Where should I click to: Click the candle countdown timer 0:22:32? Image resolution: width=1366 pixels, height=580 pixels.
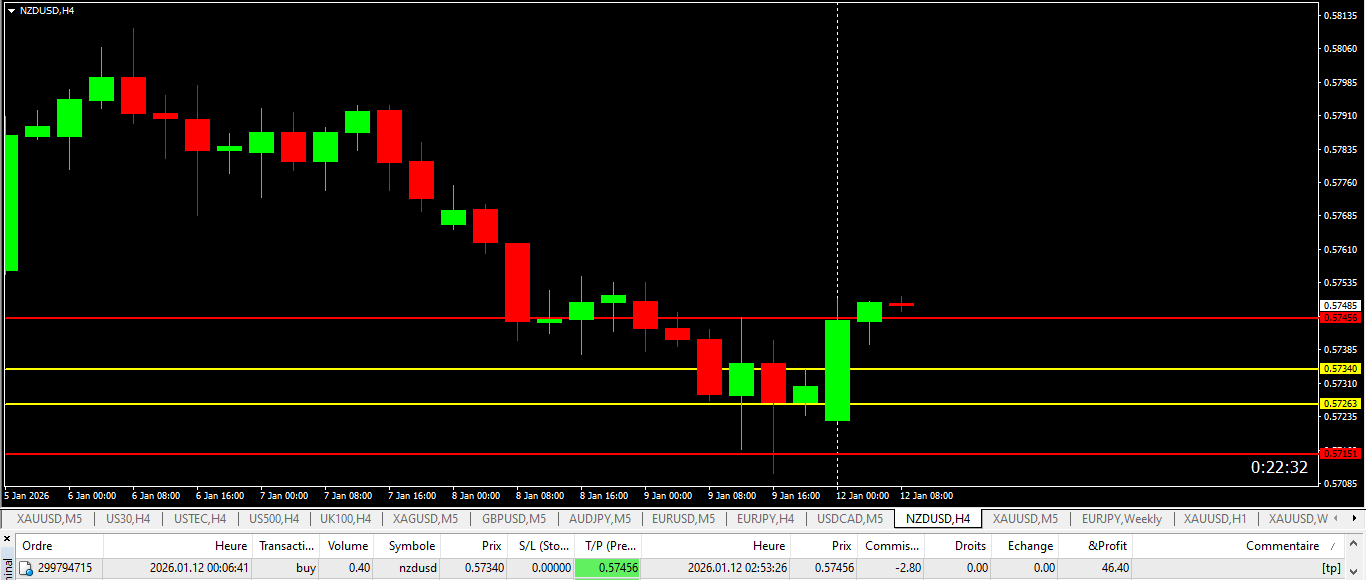tap(1279, 467)
